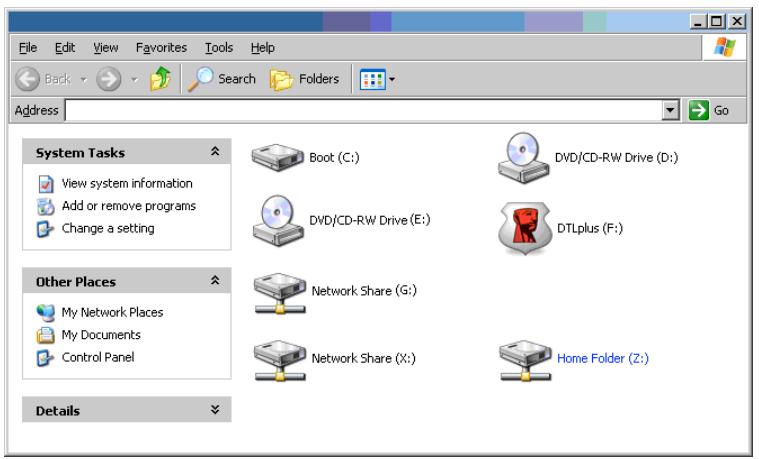Image resolution: width=759 pixels, height=459 pixels.
Task: Select the DVD/CD-RW Drive (D:) icon
Action: tap(524, 158)
